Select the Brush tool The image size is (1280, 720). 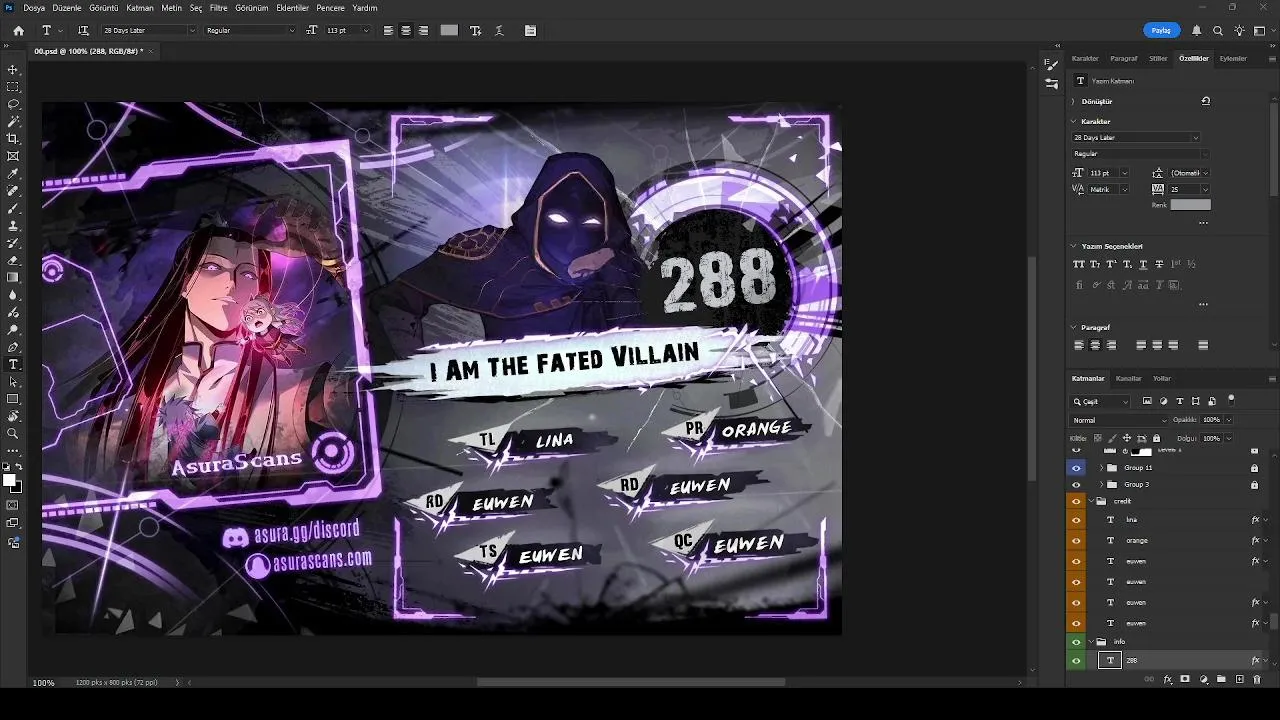[13, 208]
